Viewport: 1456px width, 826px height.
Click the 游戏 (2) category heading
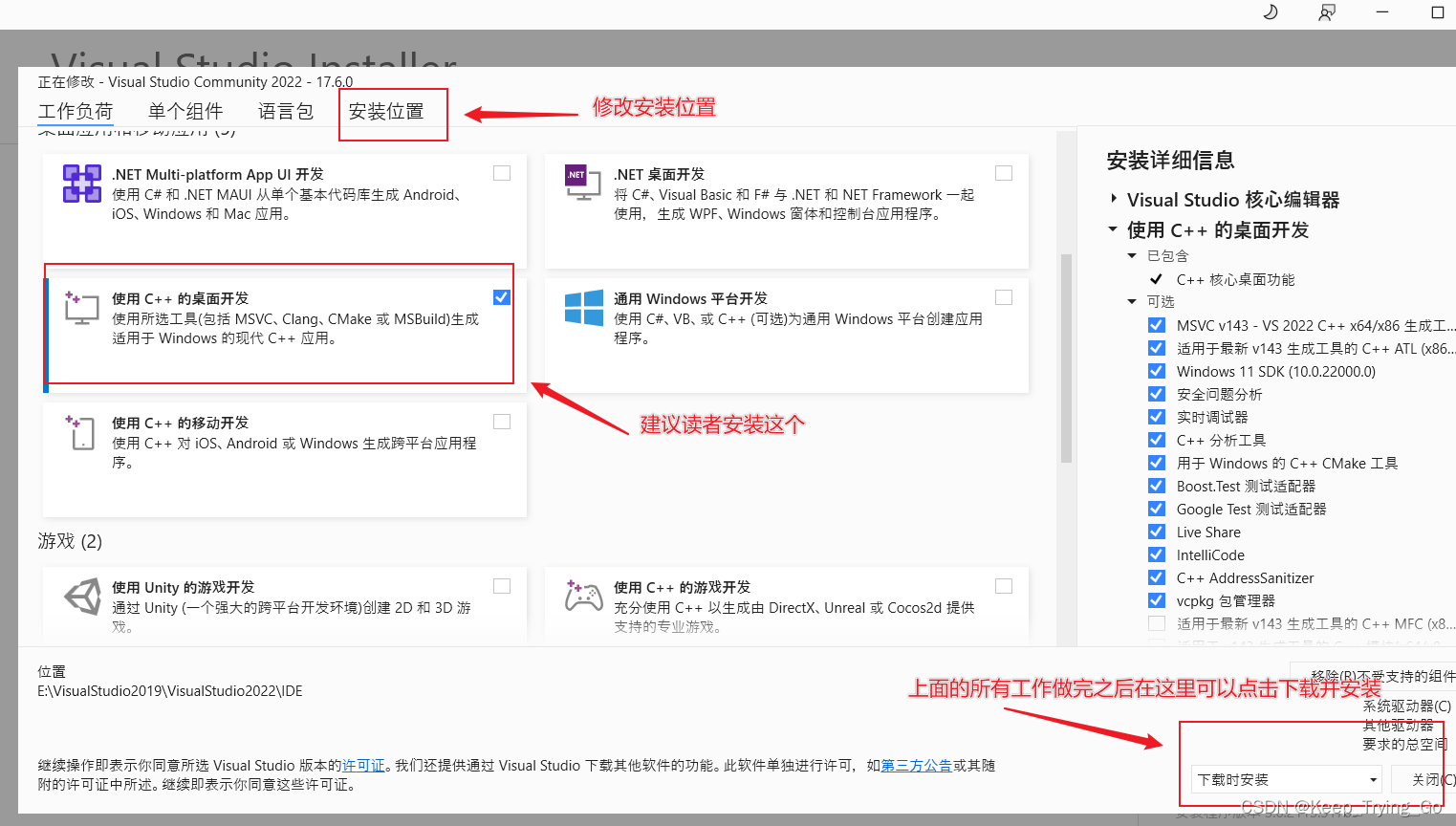tap(70, 541)
